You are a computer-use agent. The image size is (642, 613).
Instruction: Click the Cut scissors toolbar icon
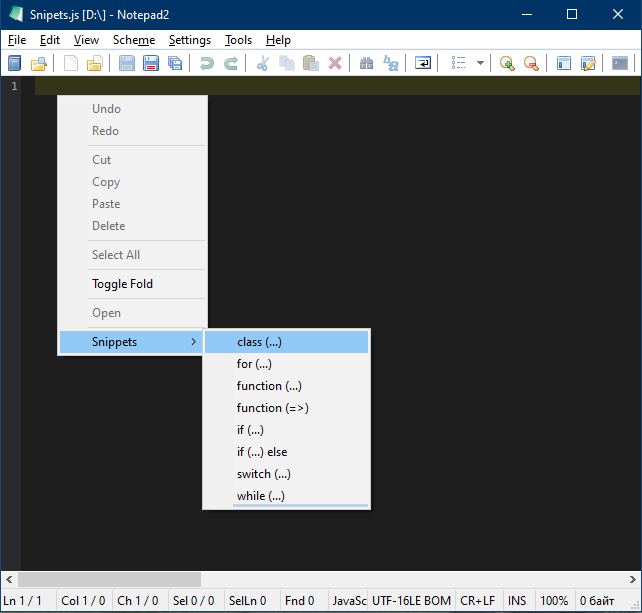click(x=262, y=63)
